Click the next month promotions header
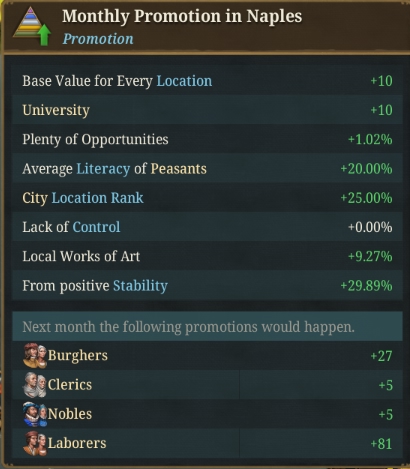 coord(207,327)
